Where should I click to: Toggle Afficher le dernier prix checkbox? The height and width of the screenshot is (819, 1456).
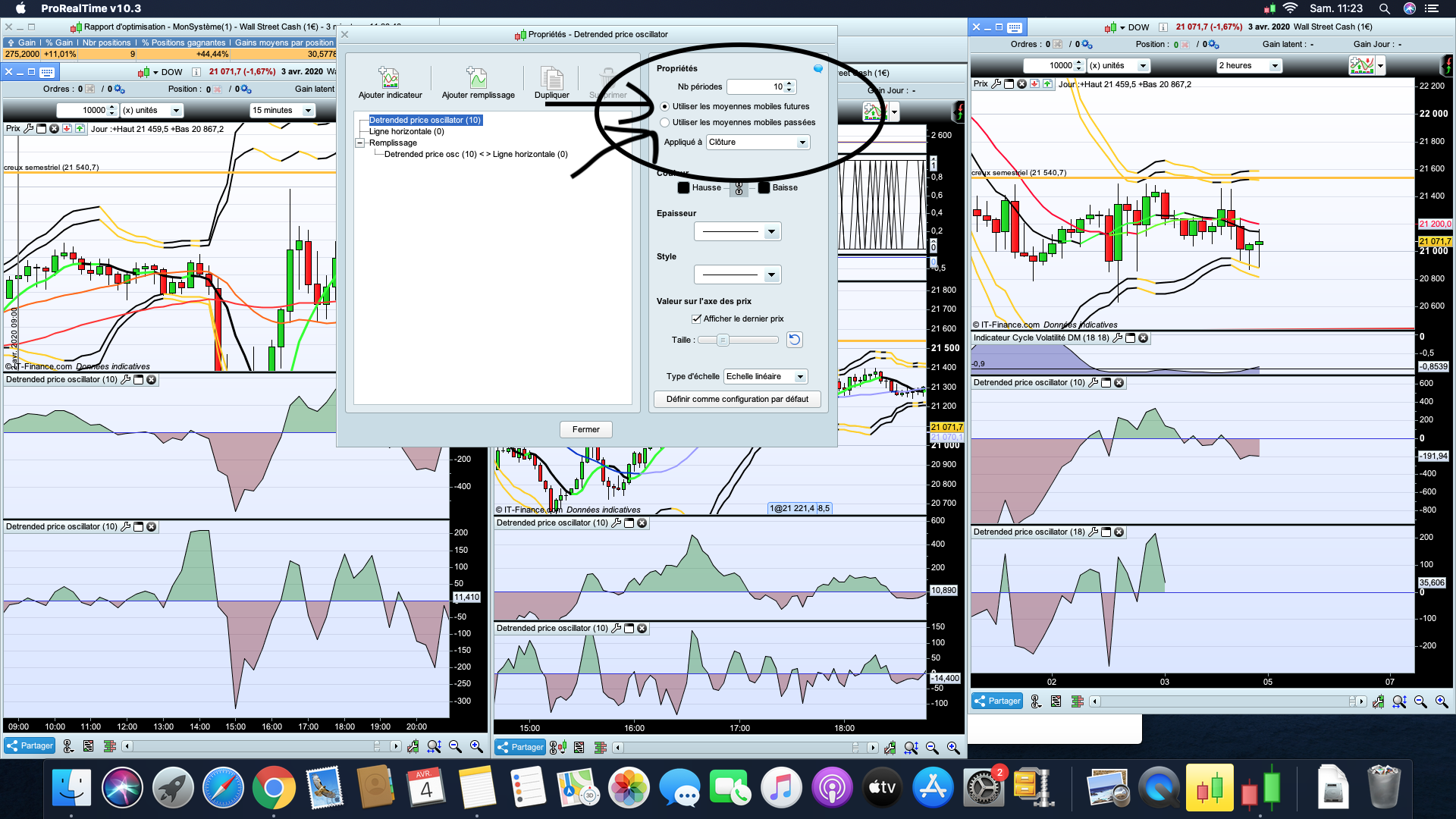tap(696, 318)
